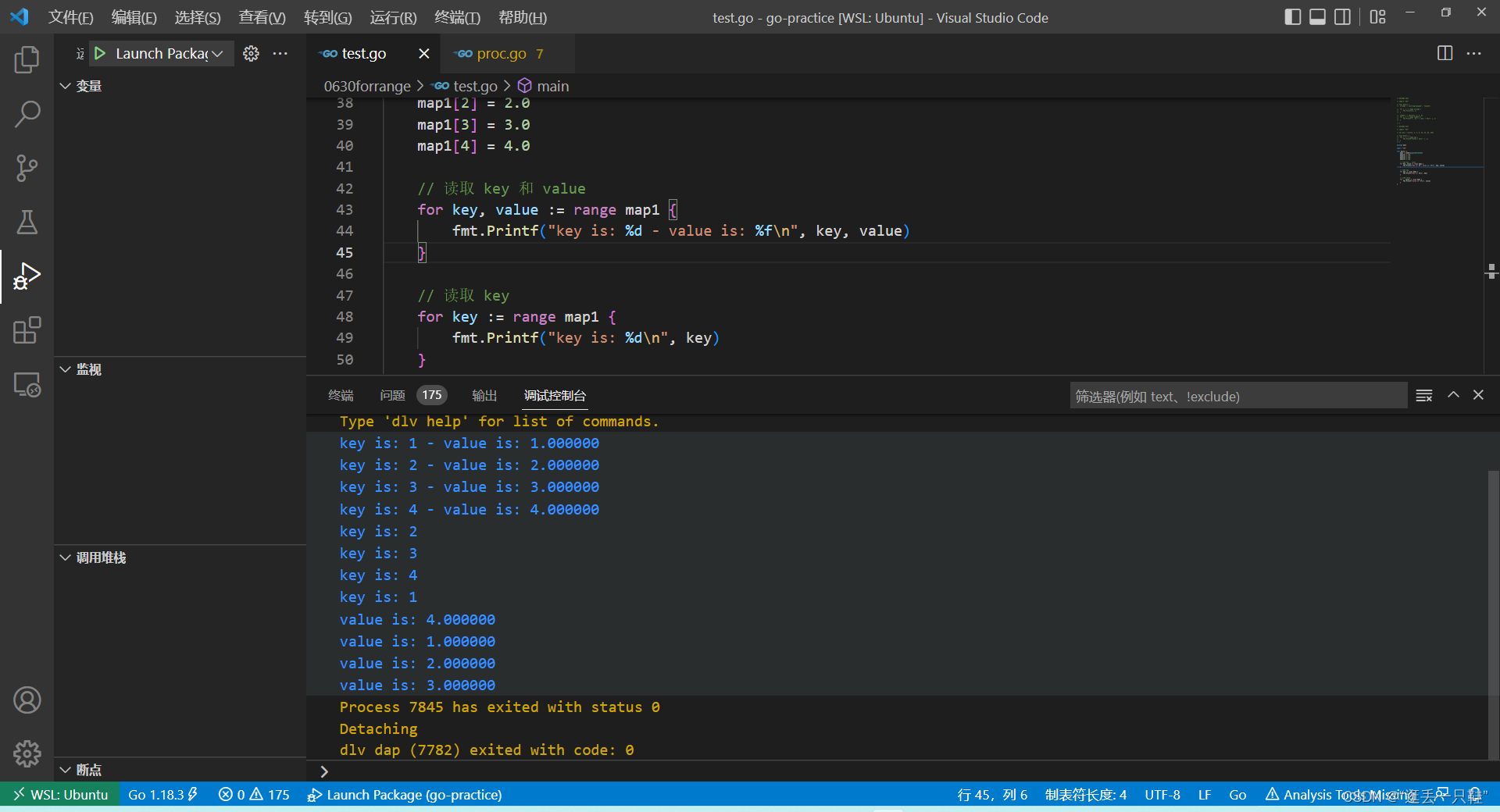Toggle bottom panel layout icon

pyautogui.click(x=1318, y=17)
